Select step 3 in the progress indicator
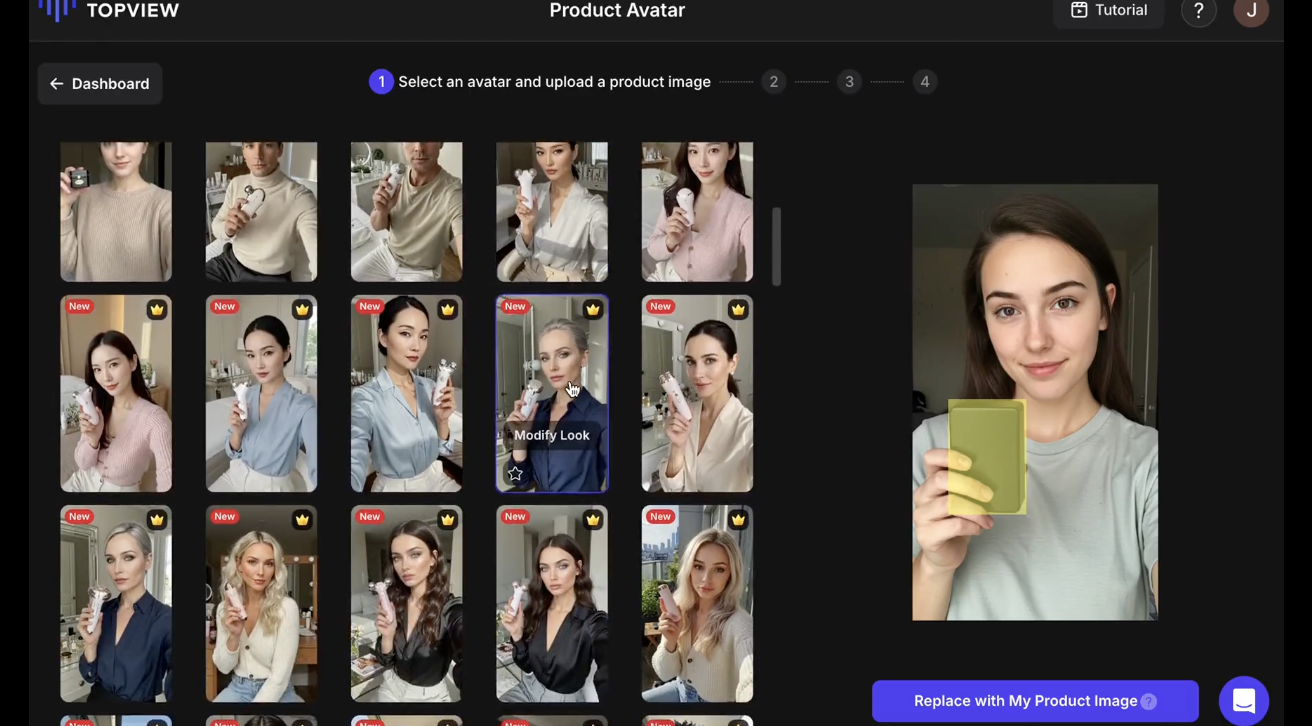The width and height of the screenshot is (1312, 726). [x=849, y=82]
